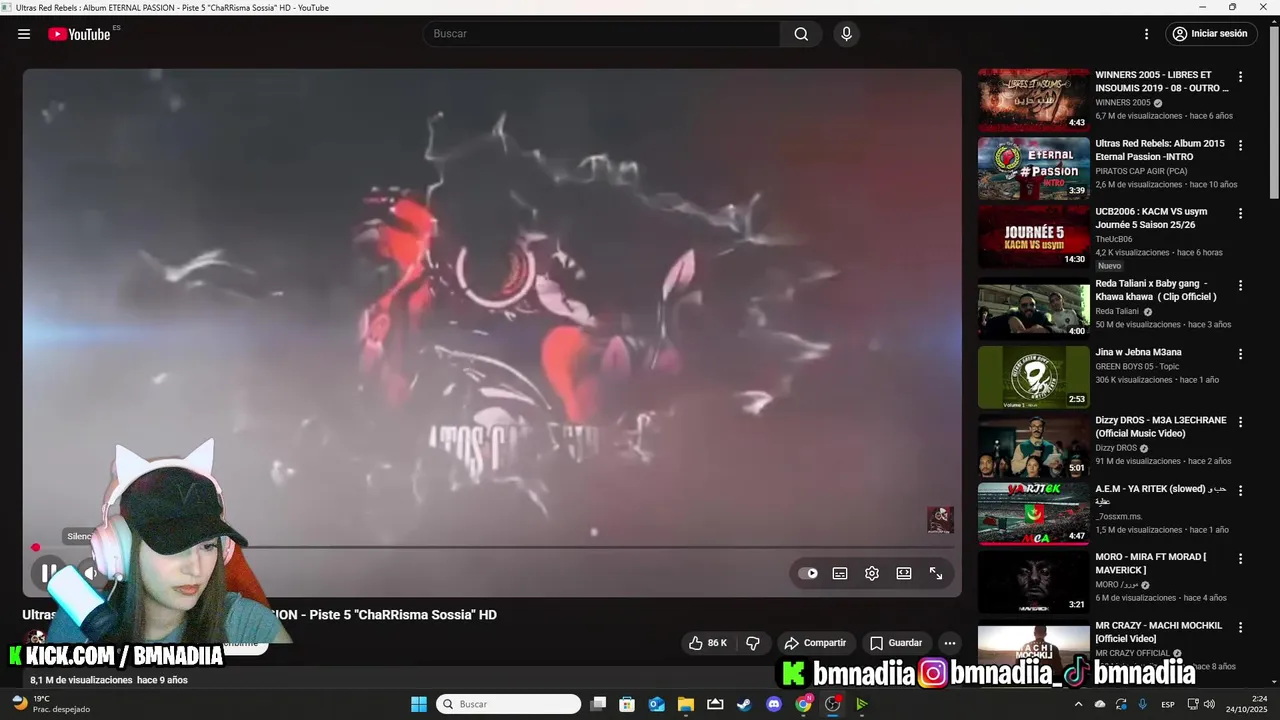
Task: Open Task View on taskbar
Action: pos(598,704)
